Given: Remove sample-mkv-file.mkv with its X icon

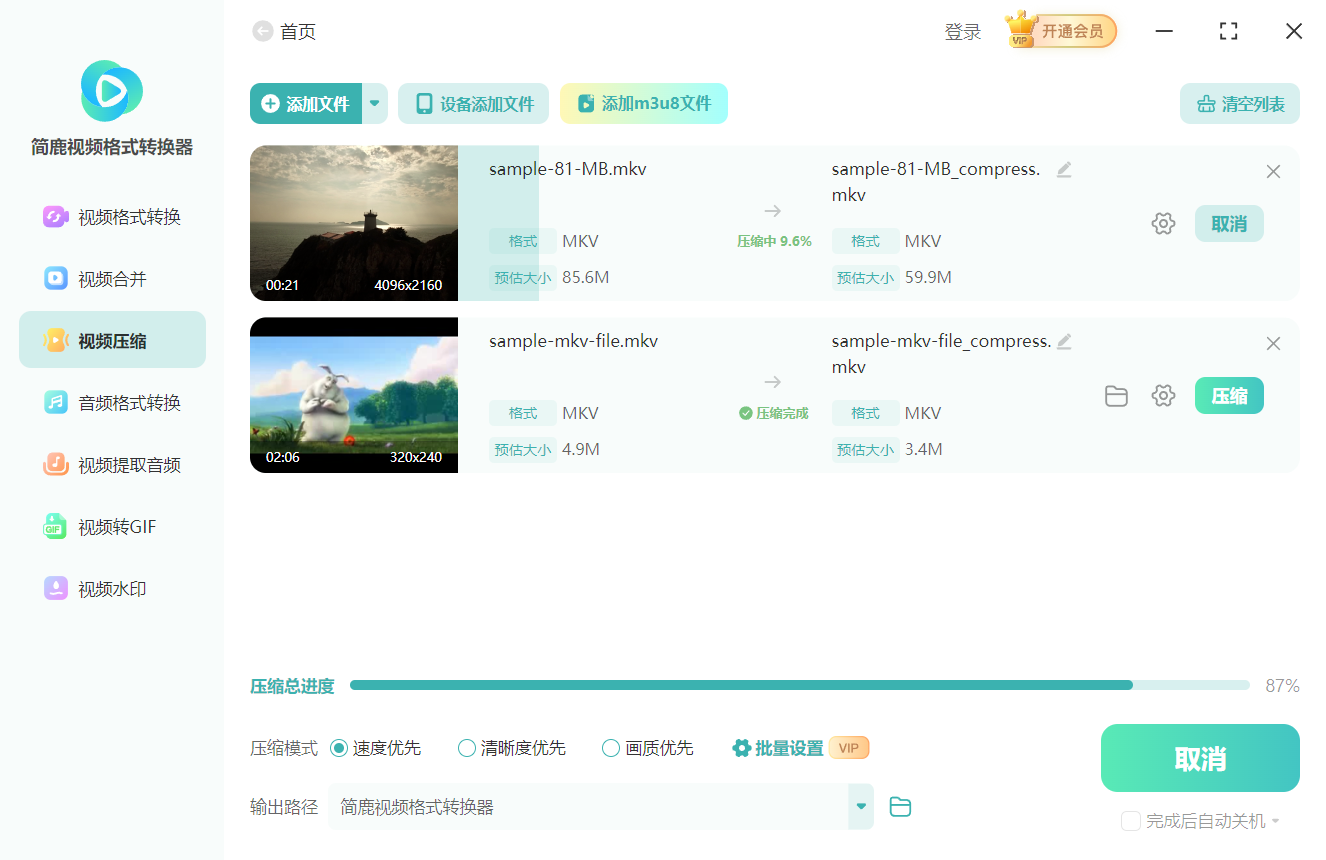Looking at the screenshot, I should click(x=1273, y=344).
